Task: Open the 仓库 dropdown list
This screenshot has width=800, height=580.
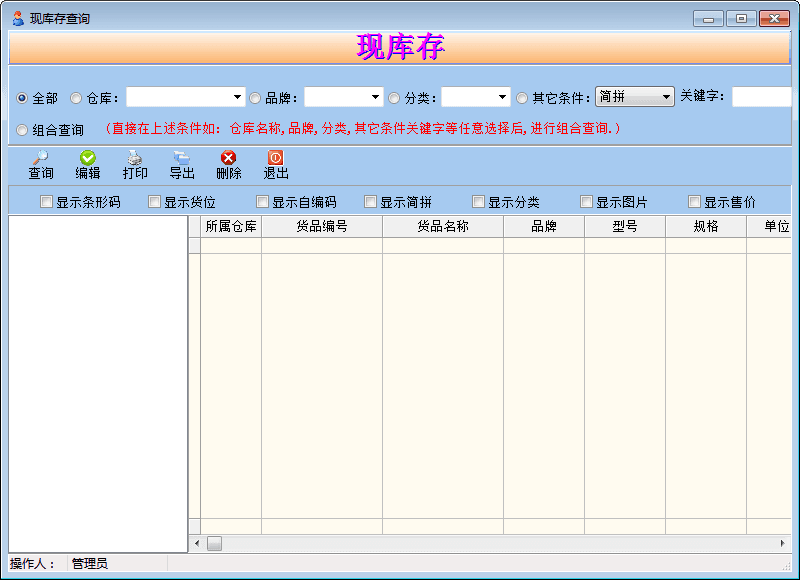Action: pyautogui.click(x=237, y=97)
